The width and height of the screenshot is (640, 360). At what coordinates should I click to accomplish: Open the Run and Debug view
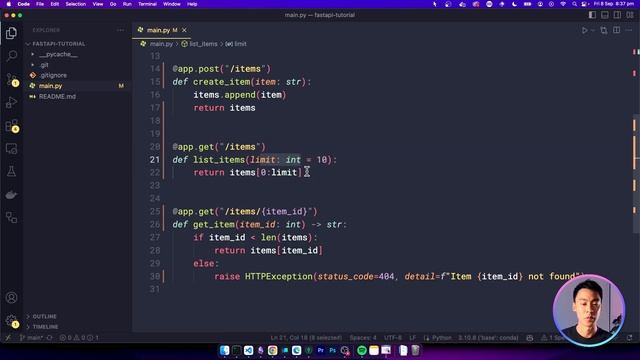pyautogui.click(x=11, y=102)
